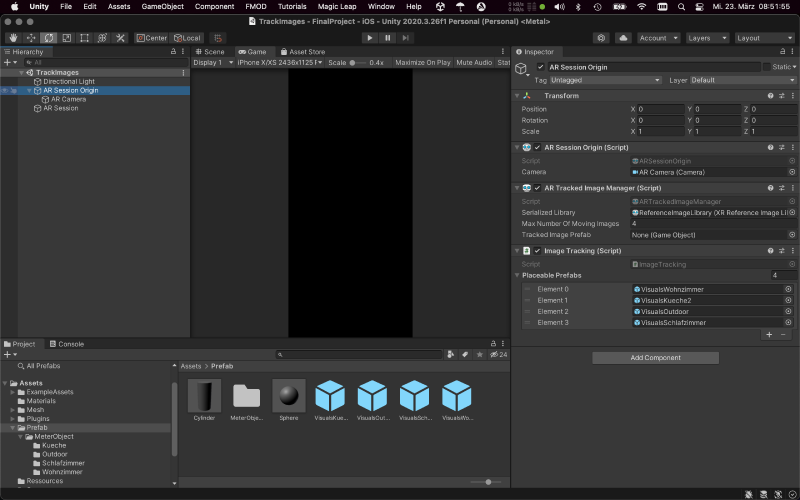800x500 pixels.
Task: Toggle AR Session Origin active checkbox
Action: click(540, 67)
